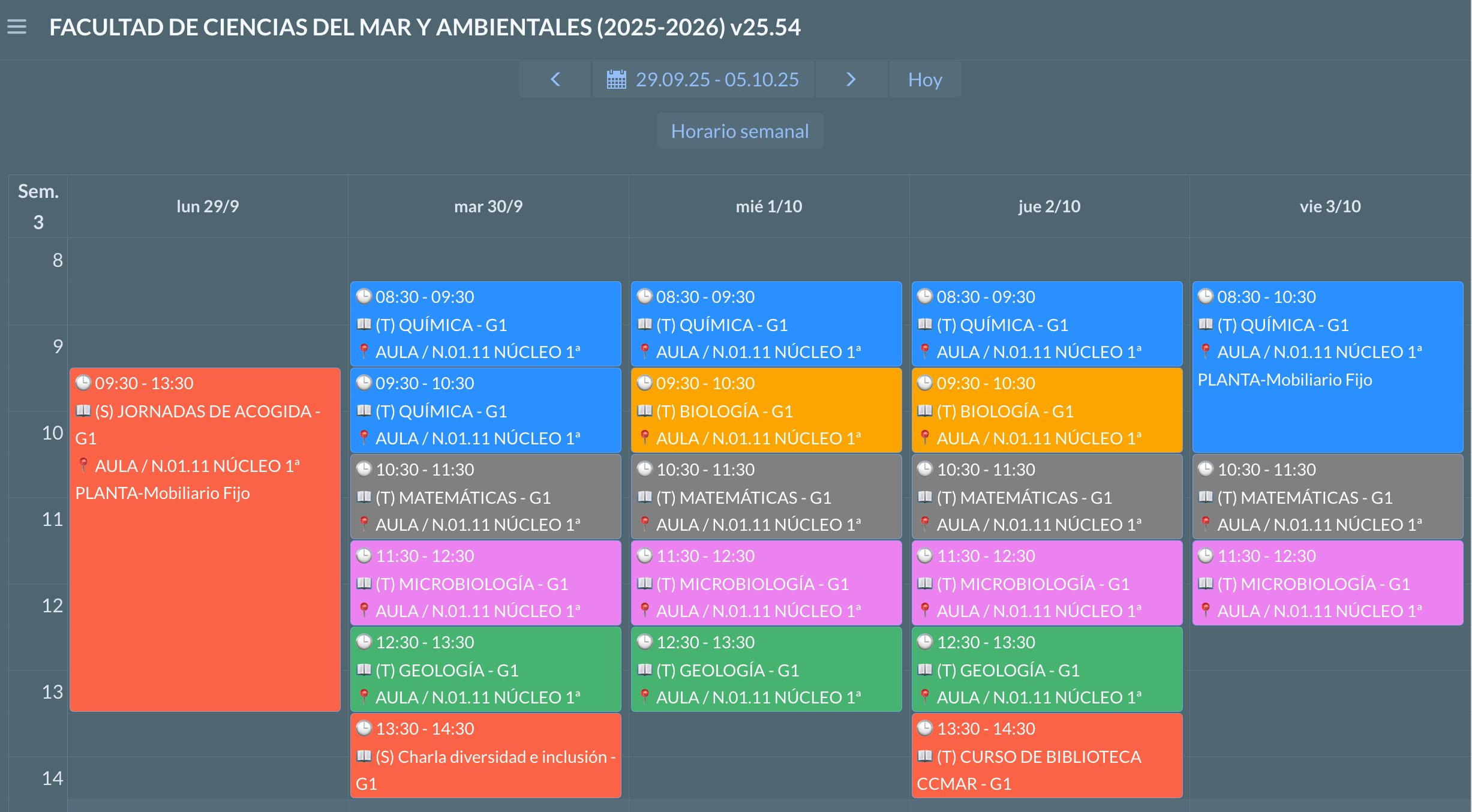Screen dimensions: 1472x812
Task: Click clock icon on Monday Jornadas de Acogida
Action: 83,383
